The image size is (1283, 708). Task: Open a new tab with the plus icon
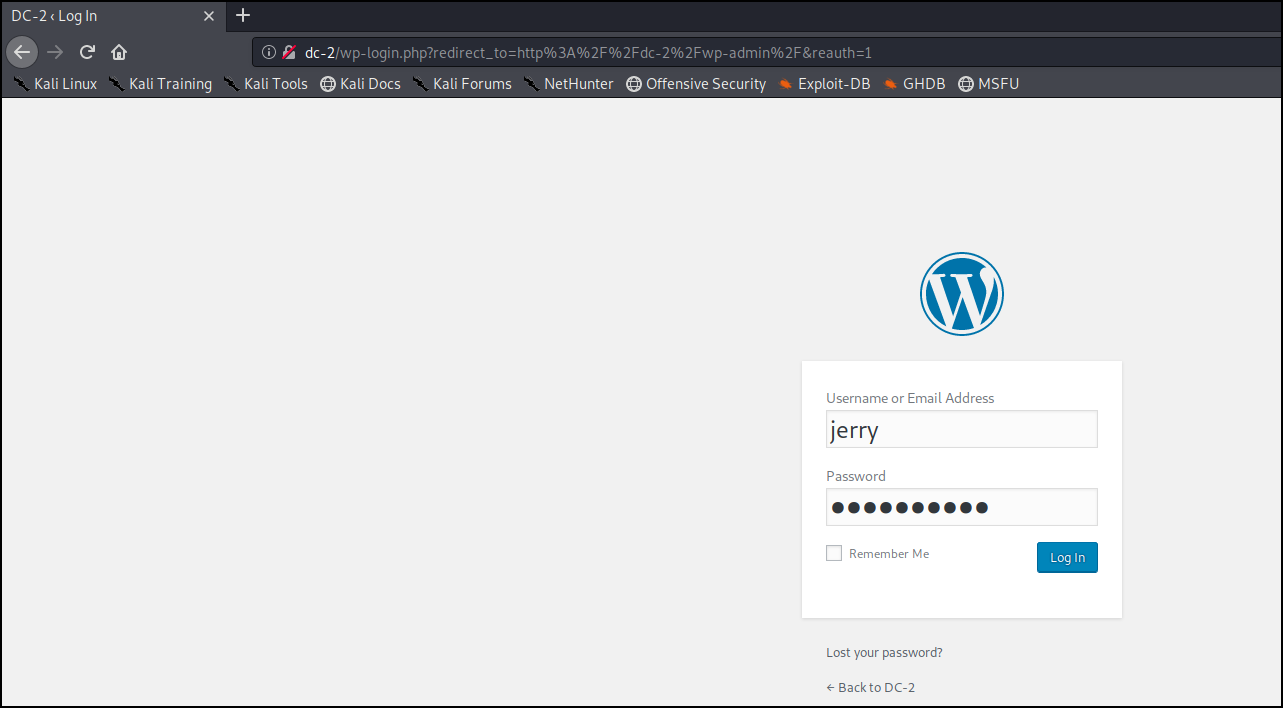coord(243,16)
